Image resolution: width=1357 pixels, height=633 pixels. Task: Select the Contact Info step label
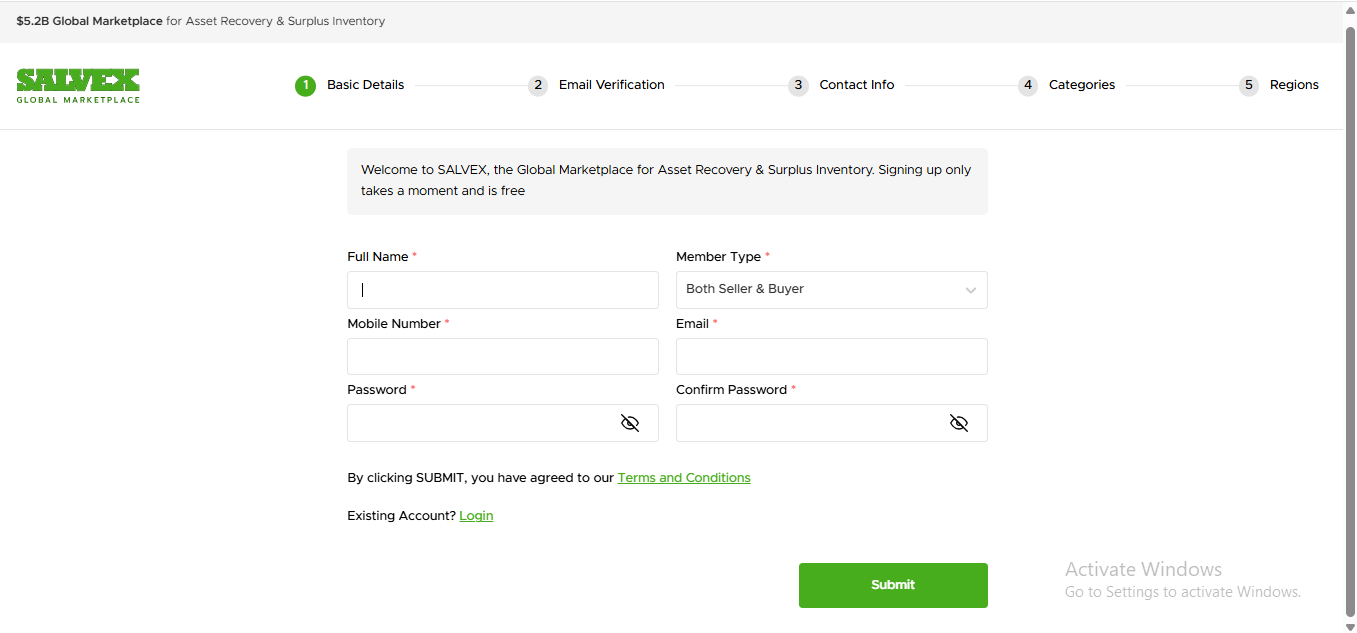tap(857, 85)
